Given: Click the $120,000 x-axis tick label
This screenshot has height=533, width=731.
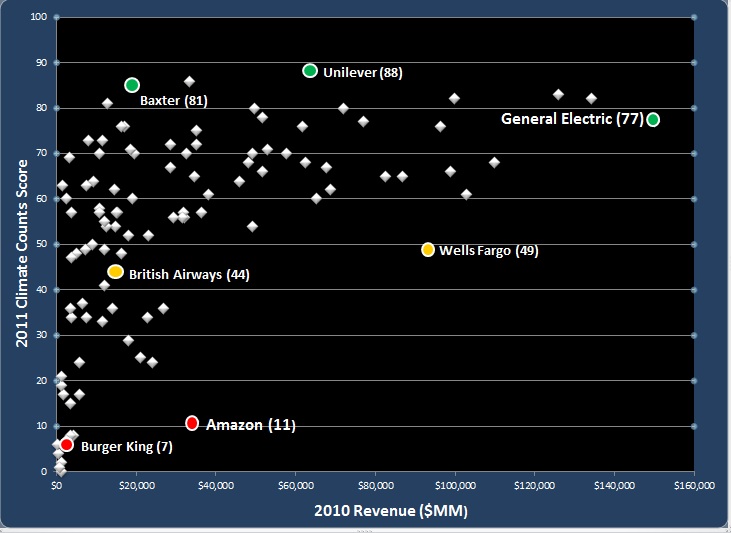Looking at the screenshot, I should [535, 486].
